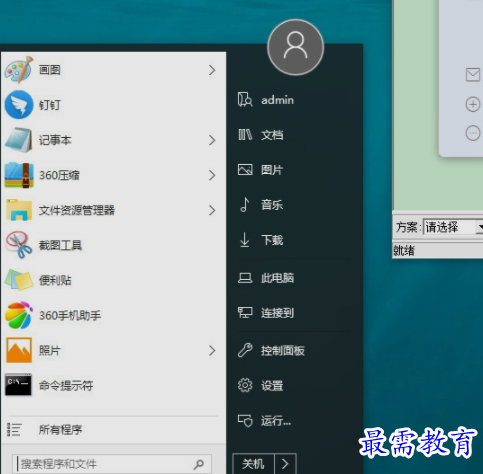Open the 连接到 connect-to link
The width and height of the screenshot is (483, 474).
277,313
